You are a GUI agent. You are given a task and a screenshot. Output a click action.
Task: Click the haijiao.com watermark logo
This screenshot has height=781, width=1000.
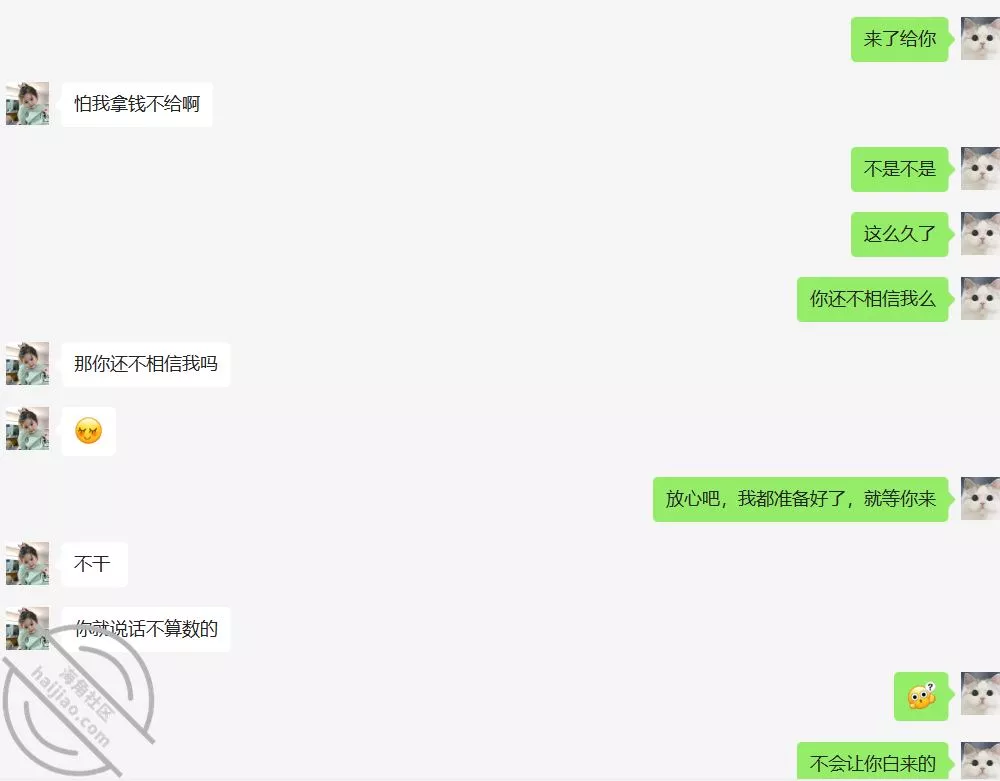[78, 701]
